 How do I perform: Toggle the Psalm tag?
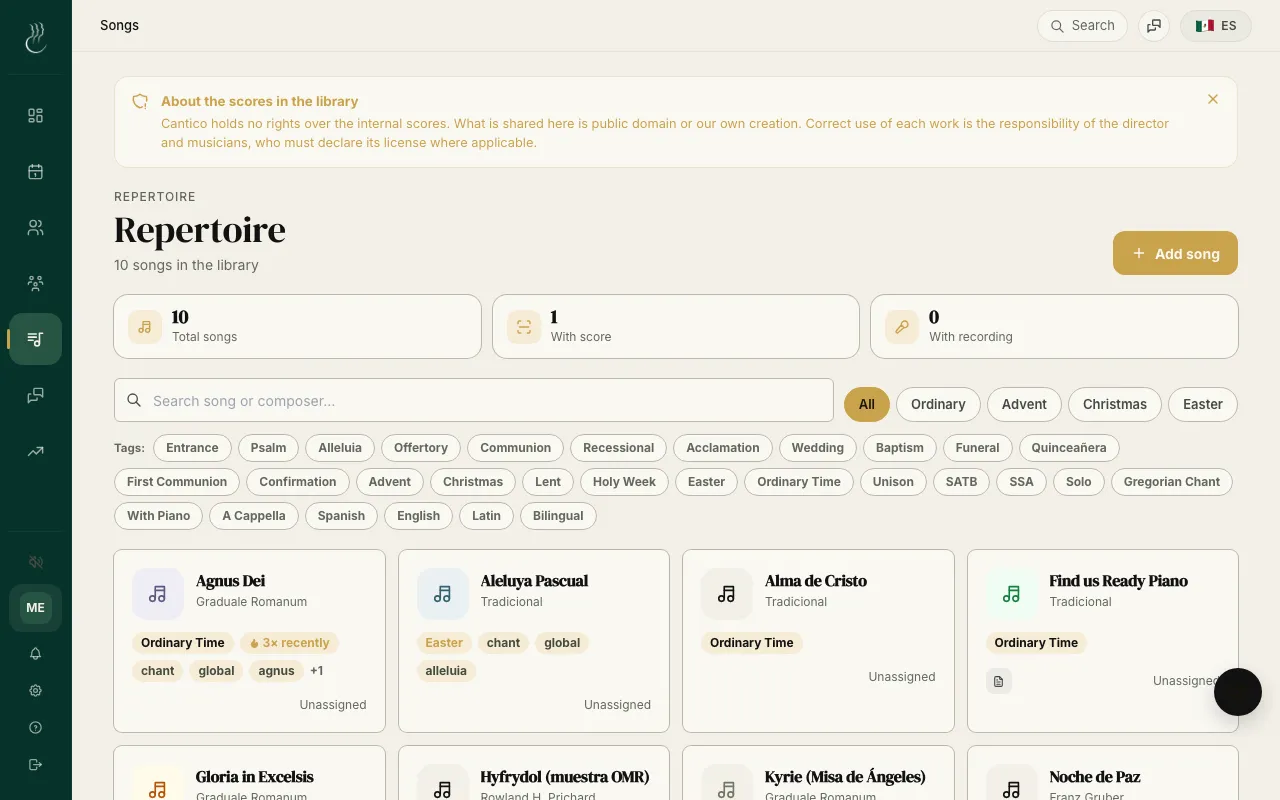click(268, 448)
